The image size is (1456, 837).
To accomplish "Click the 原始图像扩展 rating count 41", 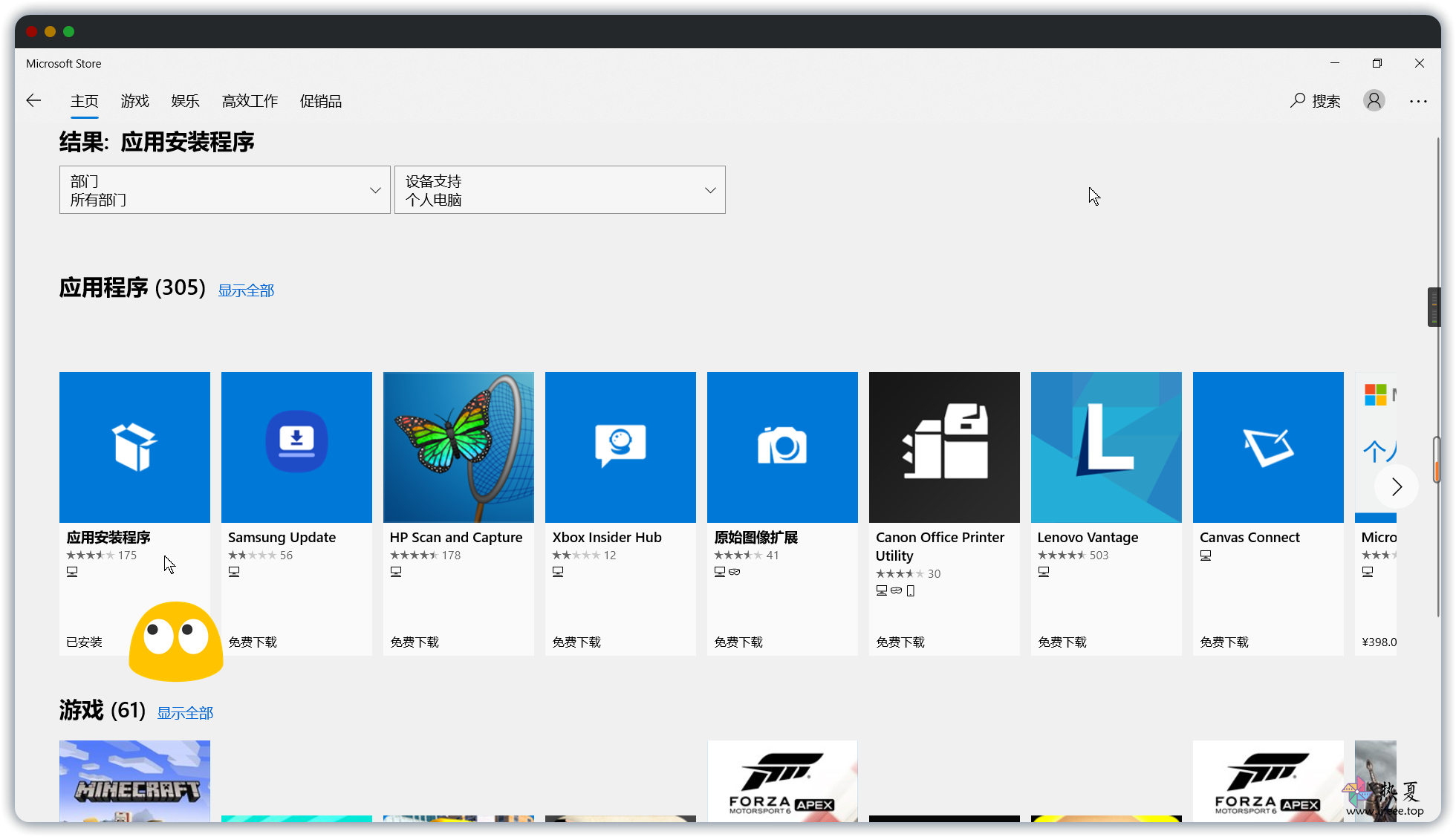I will (773, 555).
